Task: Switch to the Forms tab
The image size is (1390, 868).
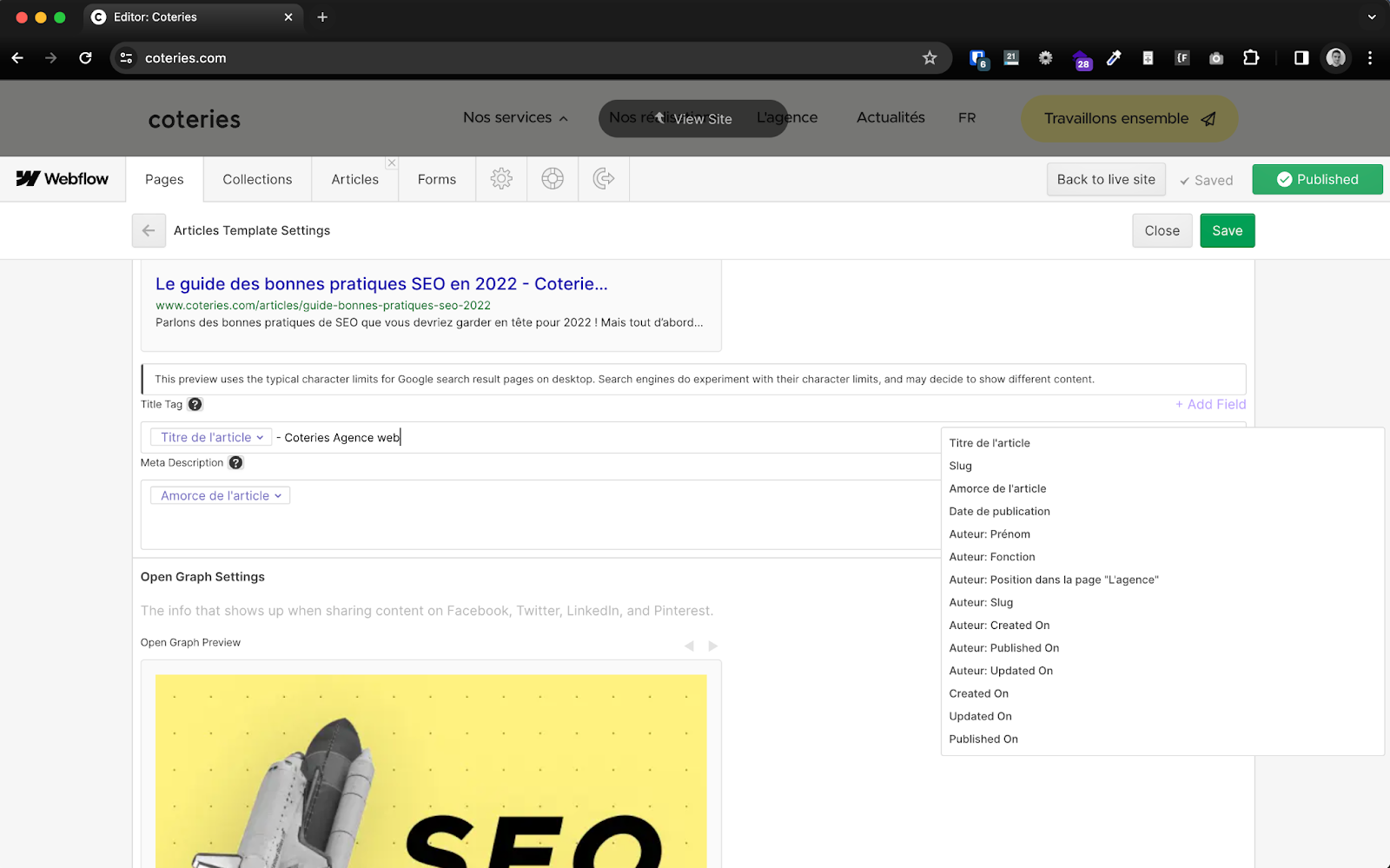Action: pos(436,179)
